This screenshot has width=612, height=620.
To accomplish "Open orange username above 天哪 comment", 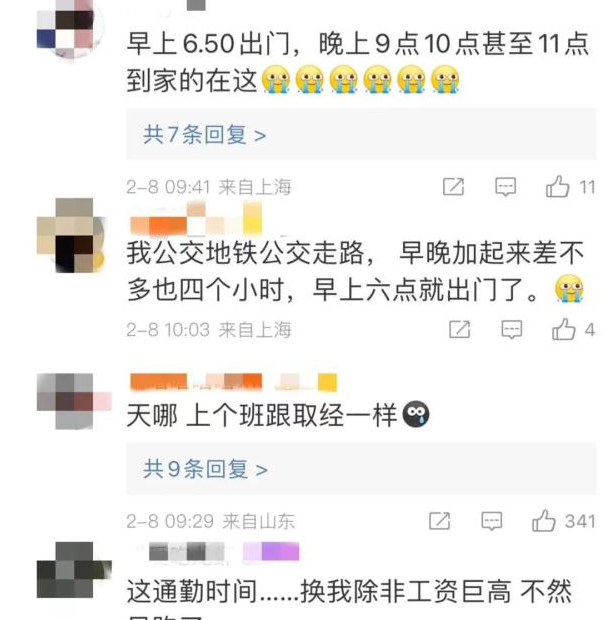I will click(233, 382).
